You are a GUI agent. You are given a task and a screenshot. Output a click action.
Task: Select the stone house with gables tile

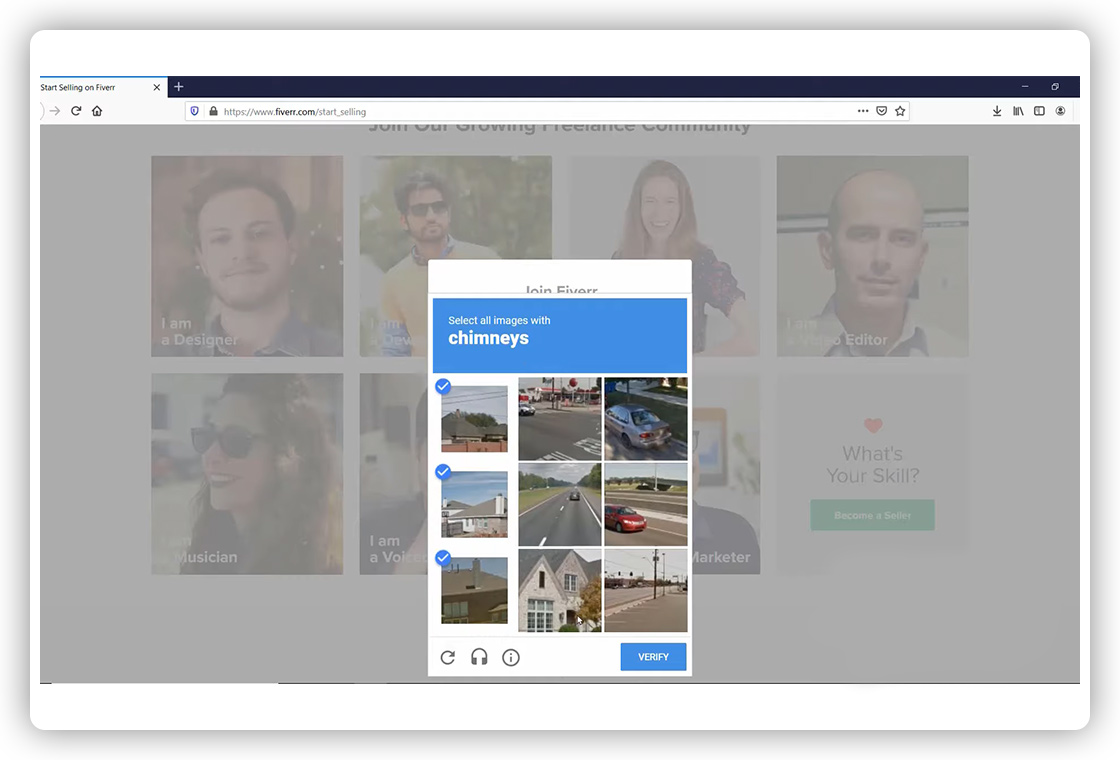pyautogui.click(x=559, y=590)
